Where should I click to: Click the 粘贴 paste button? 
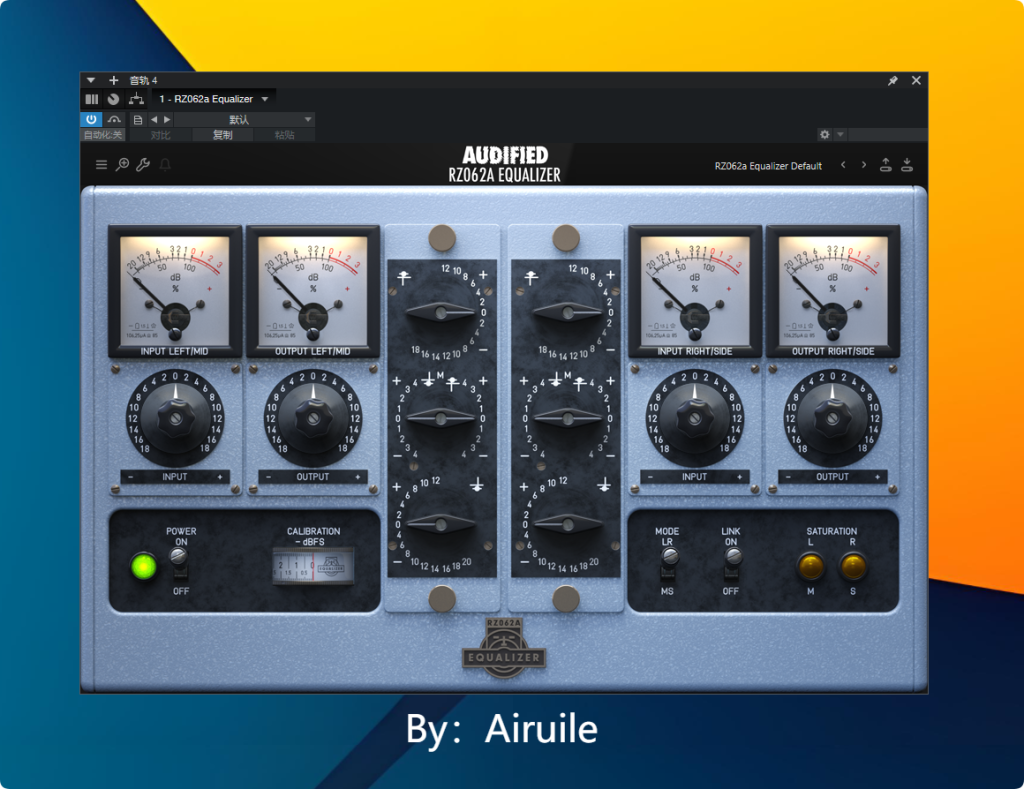coord(284,135)
